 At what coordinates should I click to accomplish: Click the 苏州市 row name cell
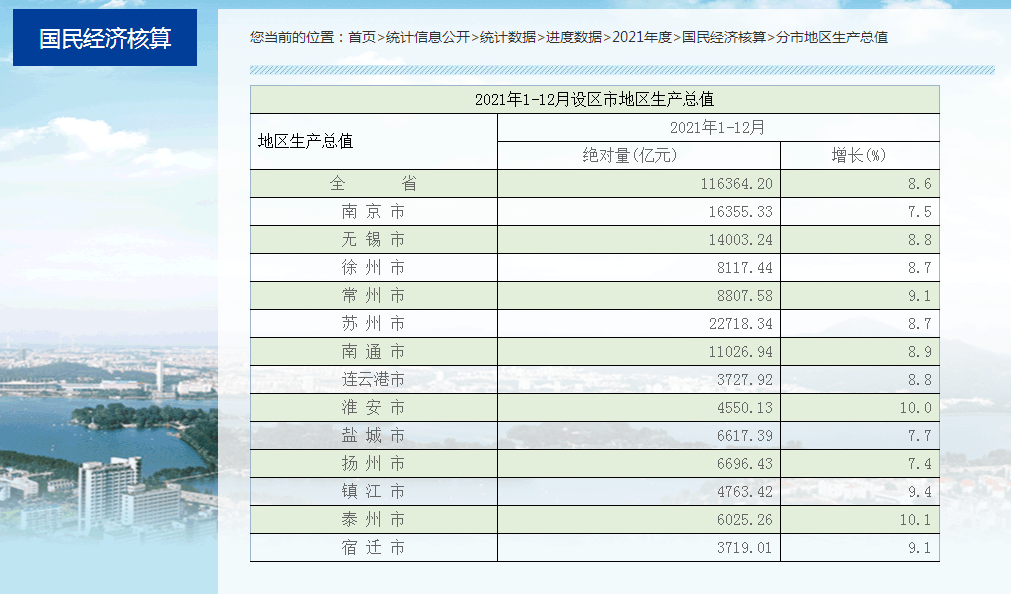click(373, 324)
